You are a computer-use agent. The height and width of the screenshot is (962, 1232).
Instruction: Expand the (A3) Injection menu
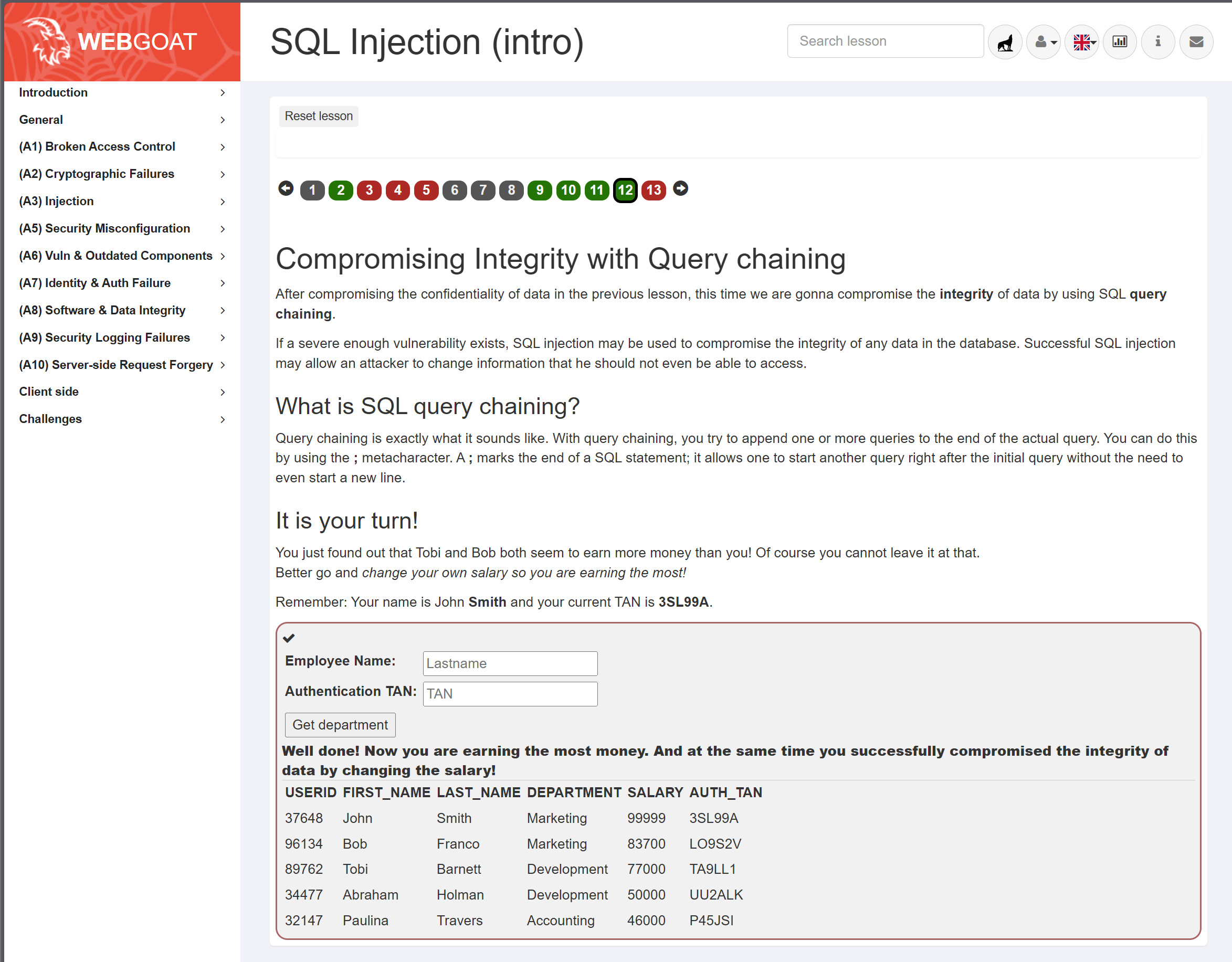click(x=121, y=202)
